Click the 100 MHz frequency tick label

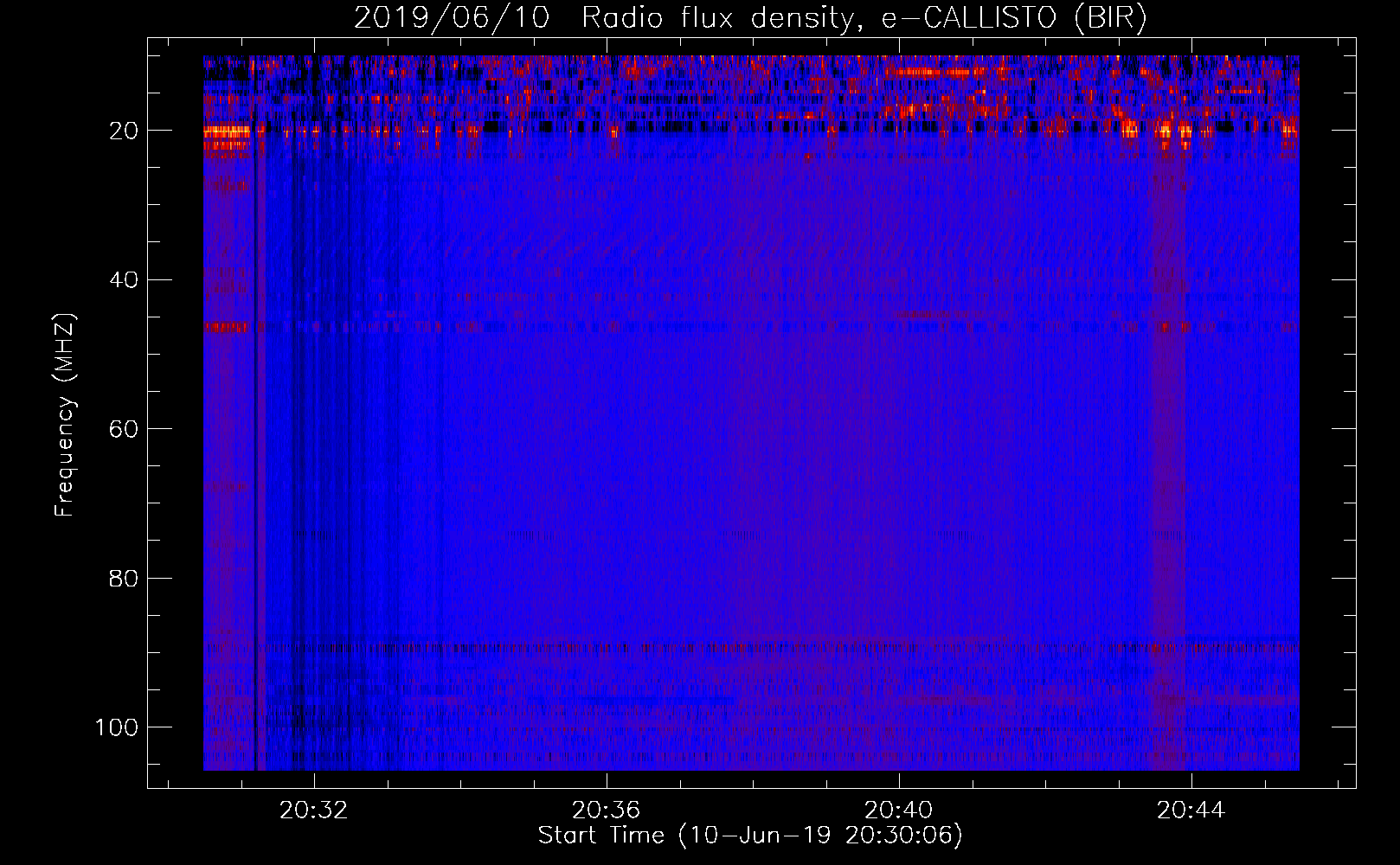click(x=117, y=727)
